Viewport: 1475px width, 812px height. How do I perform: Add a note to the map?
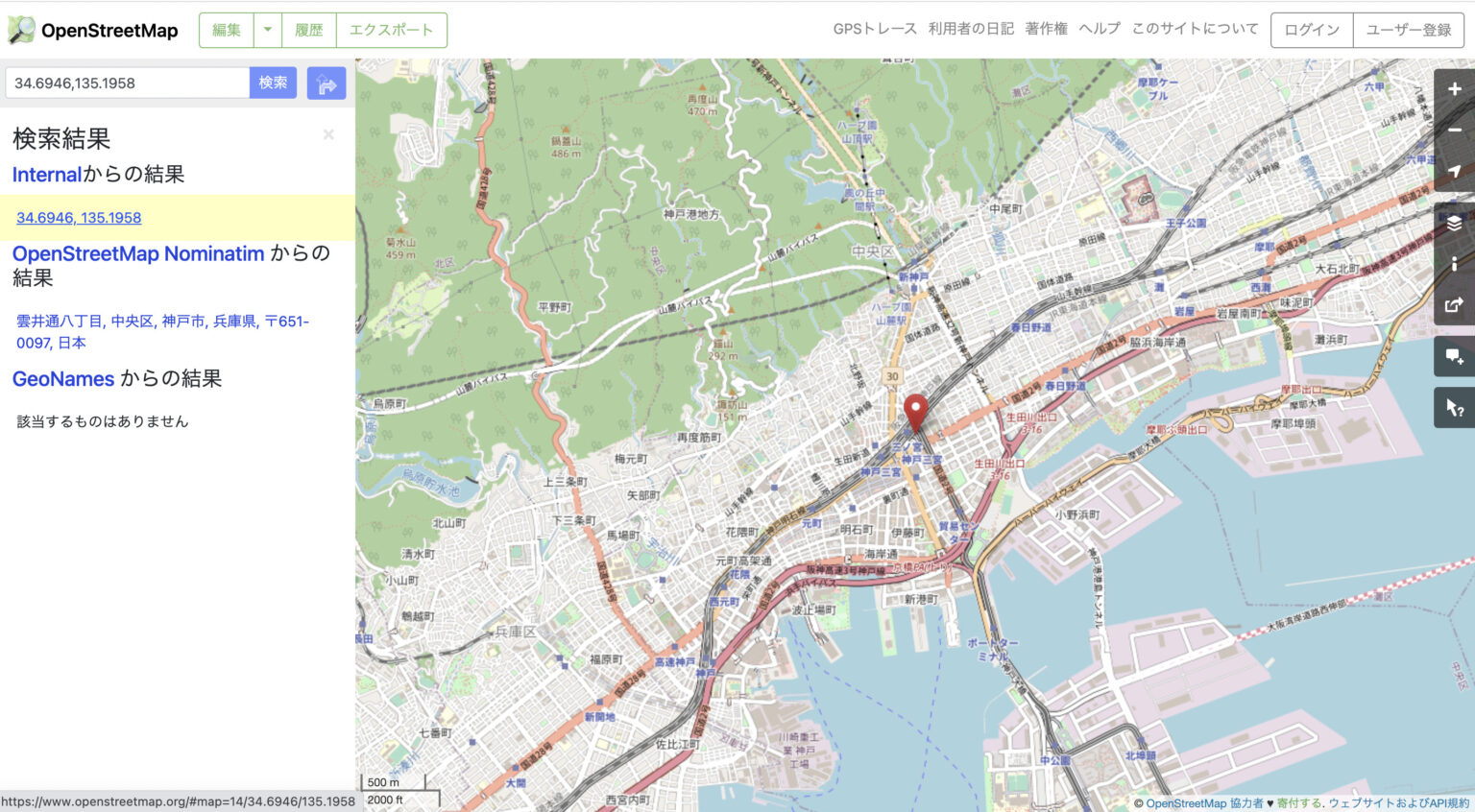click(1453, 356)
